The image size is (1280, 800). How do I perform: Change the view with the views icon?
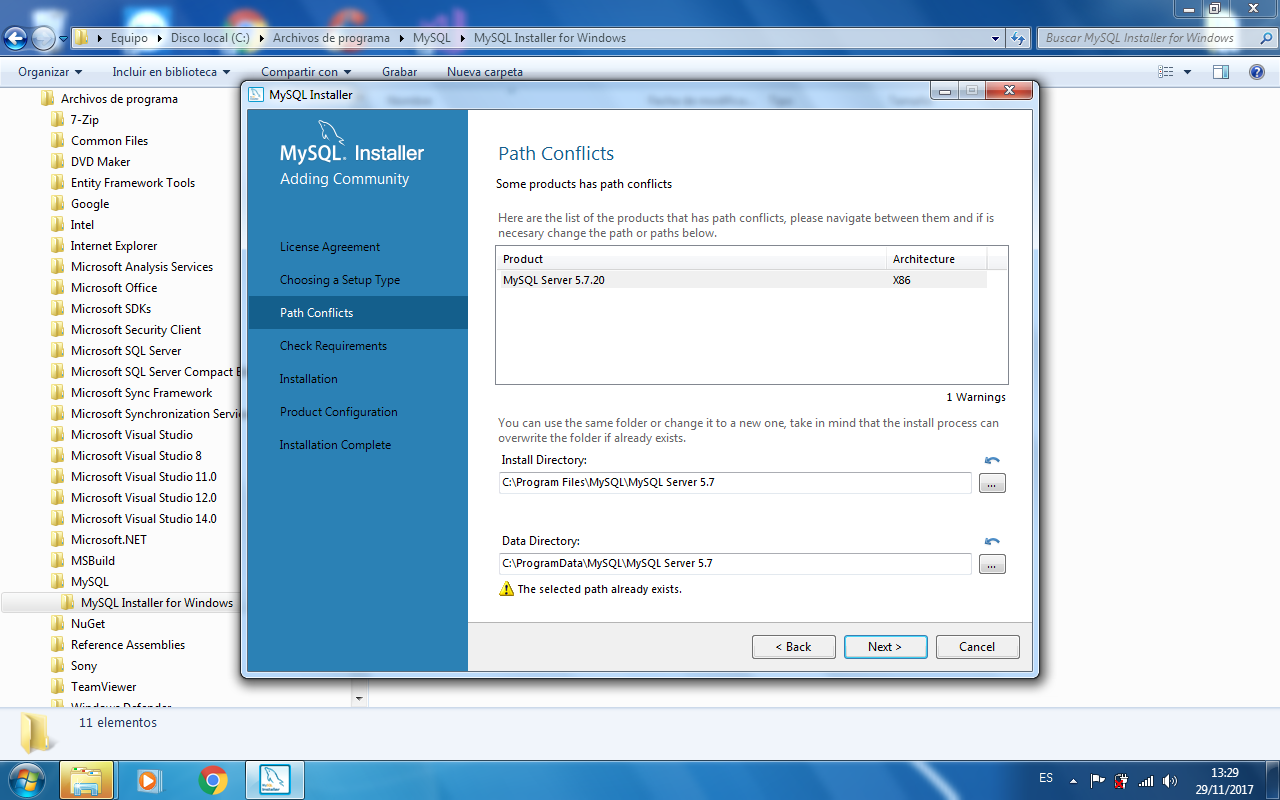pos(1165,72)
